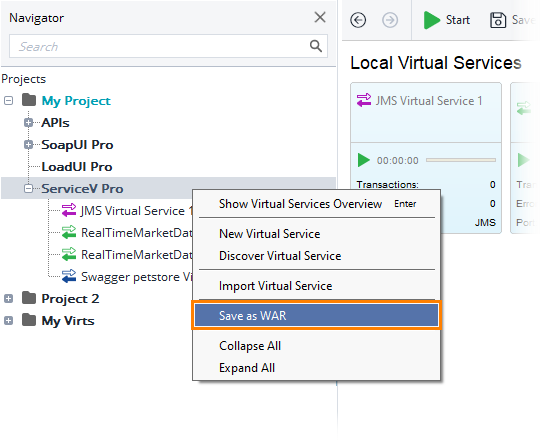Collapse the ServiceV Pro node
Image resolution: width=541 pixels, height=441 pixels.
pos(29,188)
